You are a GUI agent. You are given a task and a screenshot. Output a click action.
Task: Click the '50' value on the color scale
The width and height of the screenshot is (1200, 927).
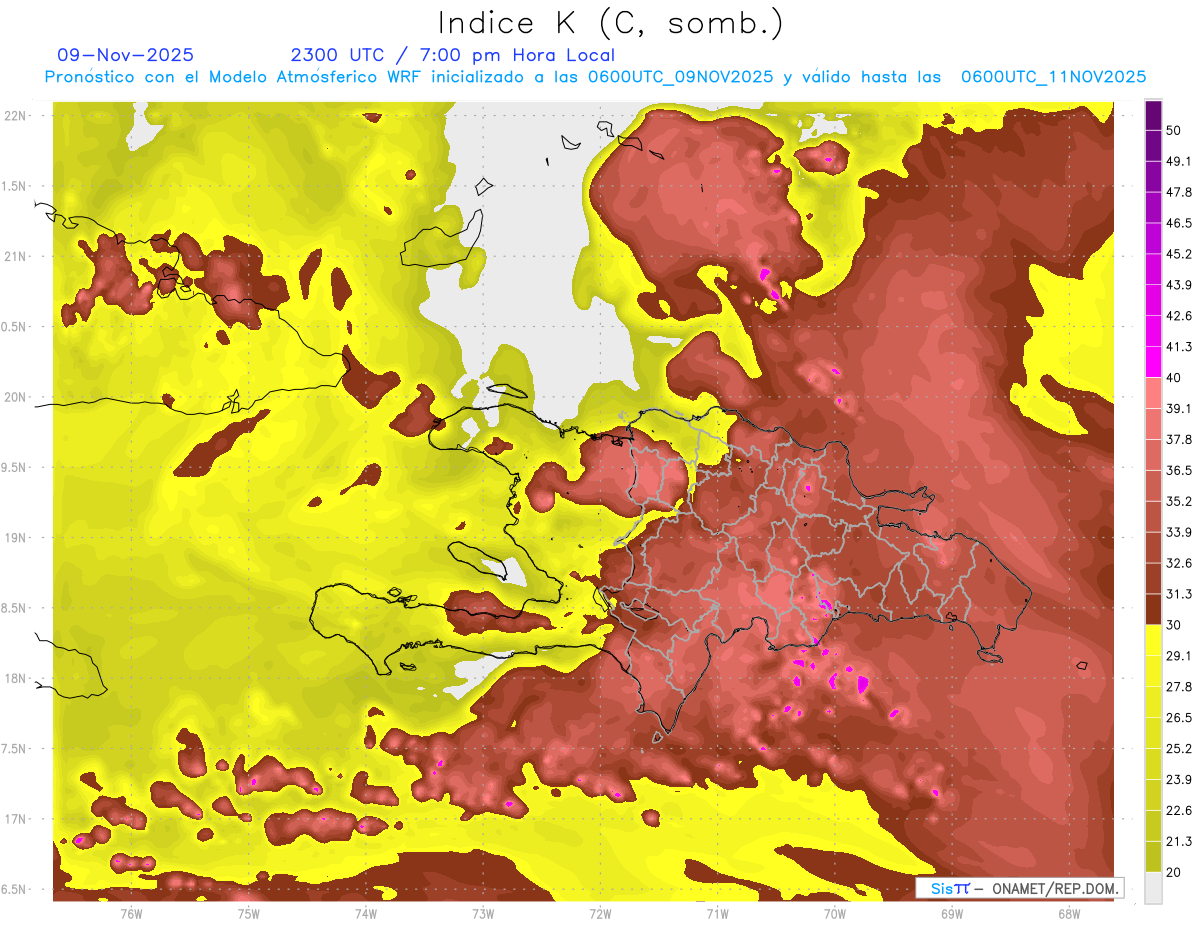pos(1174,131)
